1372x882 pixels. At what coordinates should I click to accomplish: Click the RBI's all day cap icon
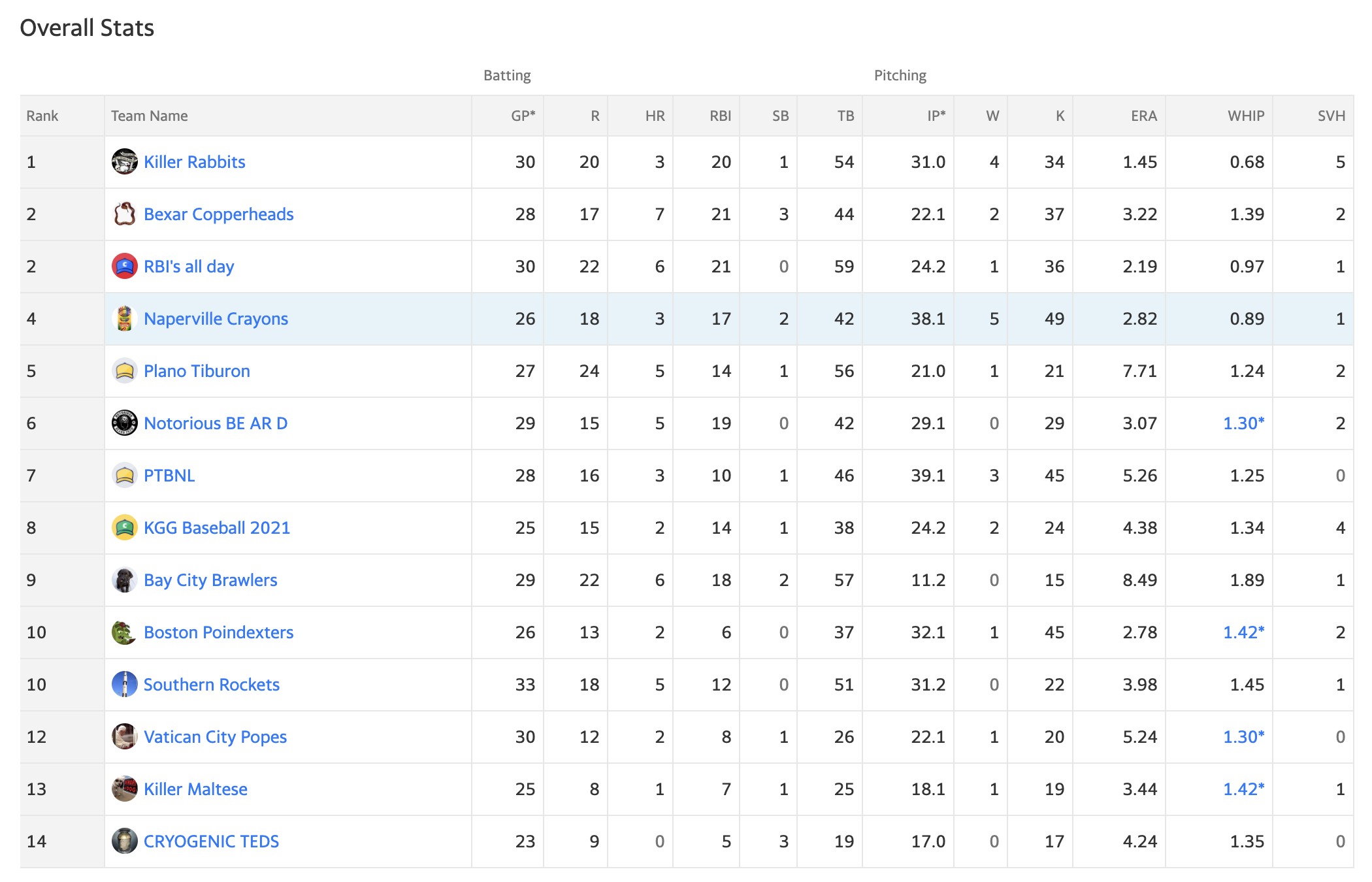click(x=124, y=266)
